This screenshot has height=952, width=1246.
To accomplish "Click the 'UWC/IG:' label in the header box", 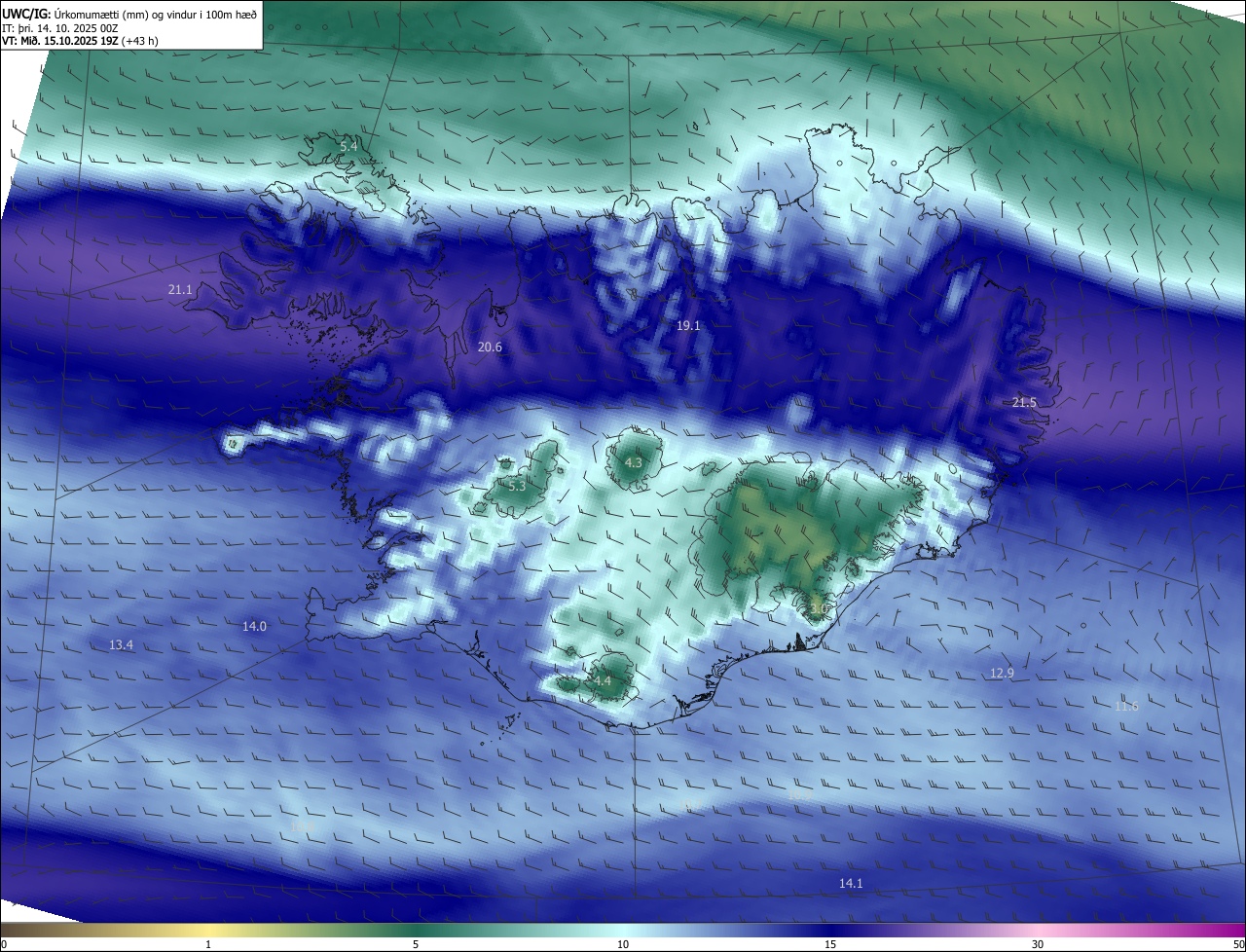I will coord(25,15).
